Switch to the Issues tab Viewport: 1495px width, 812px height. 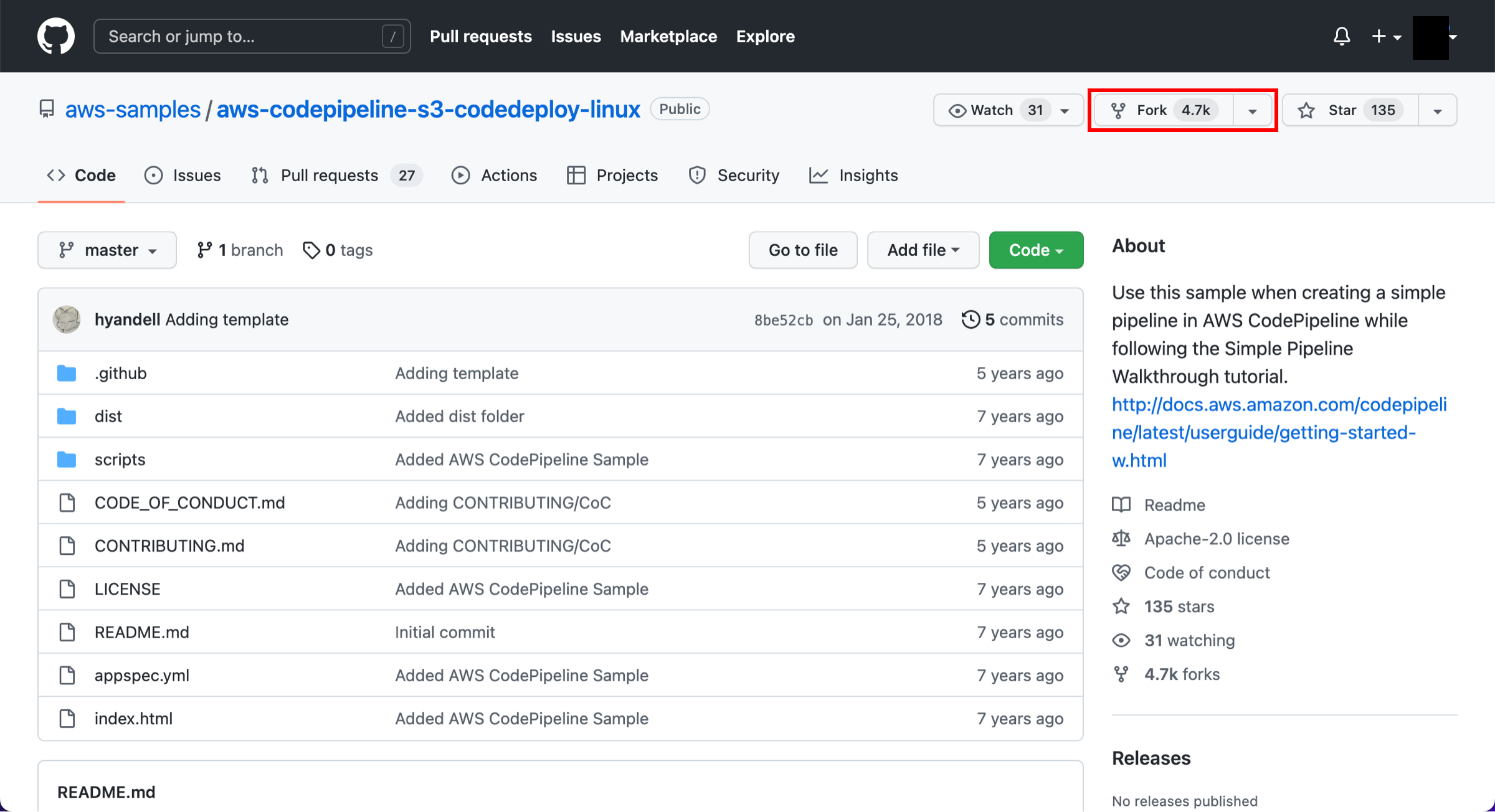(x=183, y=176)
